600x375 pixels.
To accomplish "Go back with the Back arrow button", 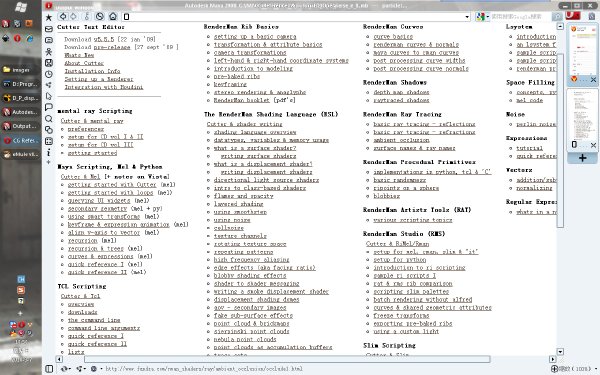I will [x=63, y=16].
